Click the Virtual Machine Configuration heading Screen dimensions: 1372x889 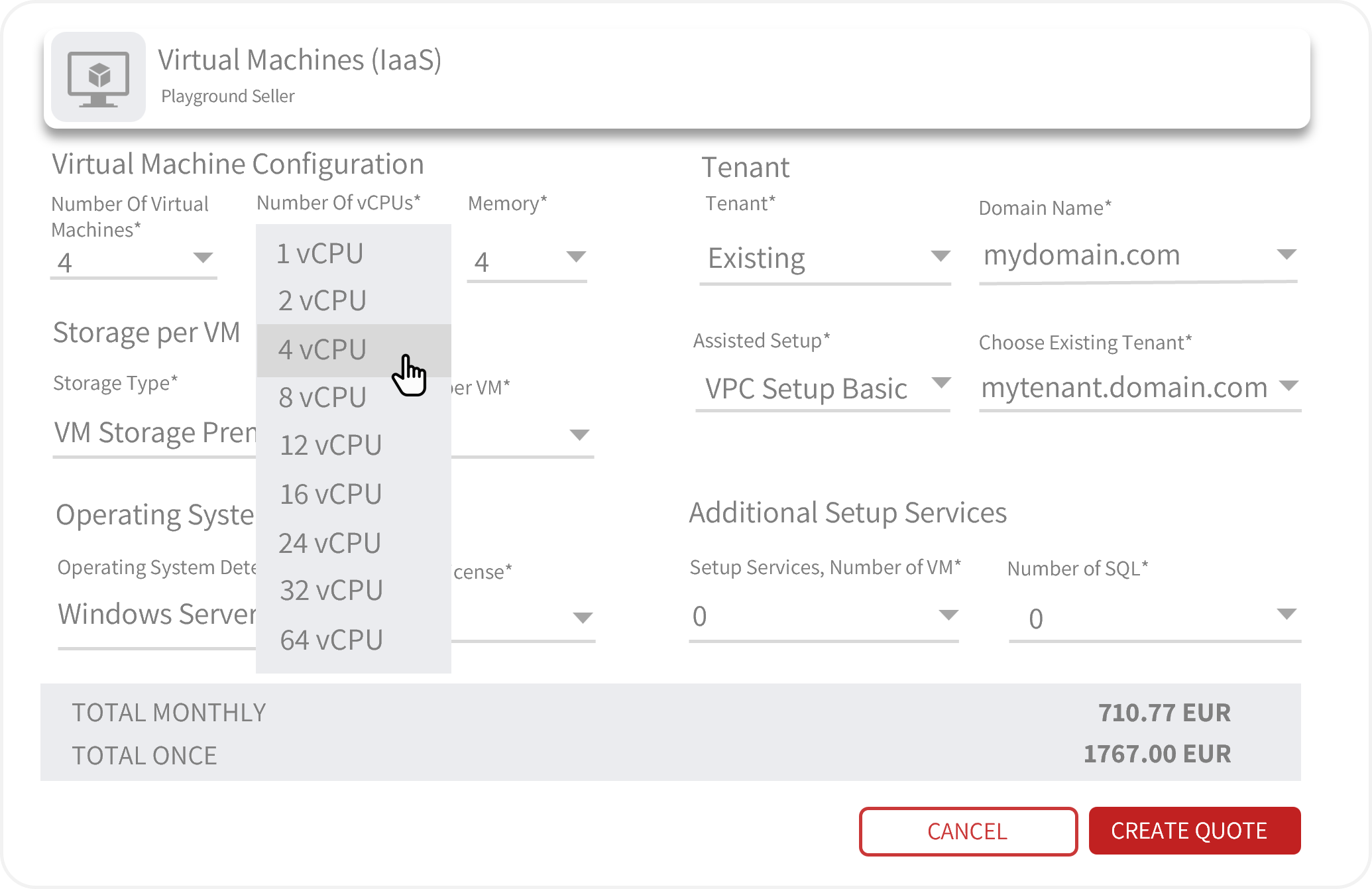(x=238, y=164)
